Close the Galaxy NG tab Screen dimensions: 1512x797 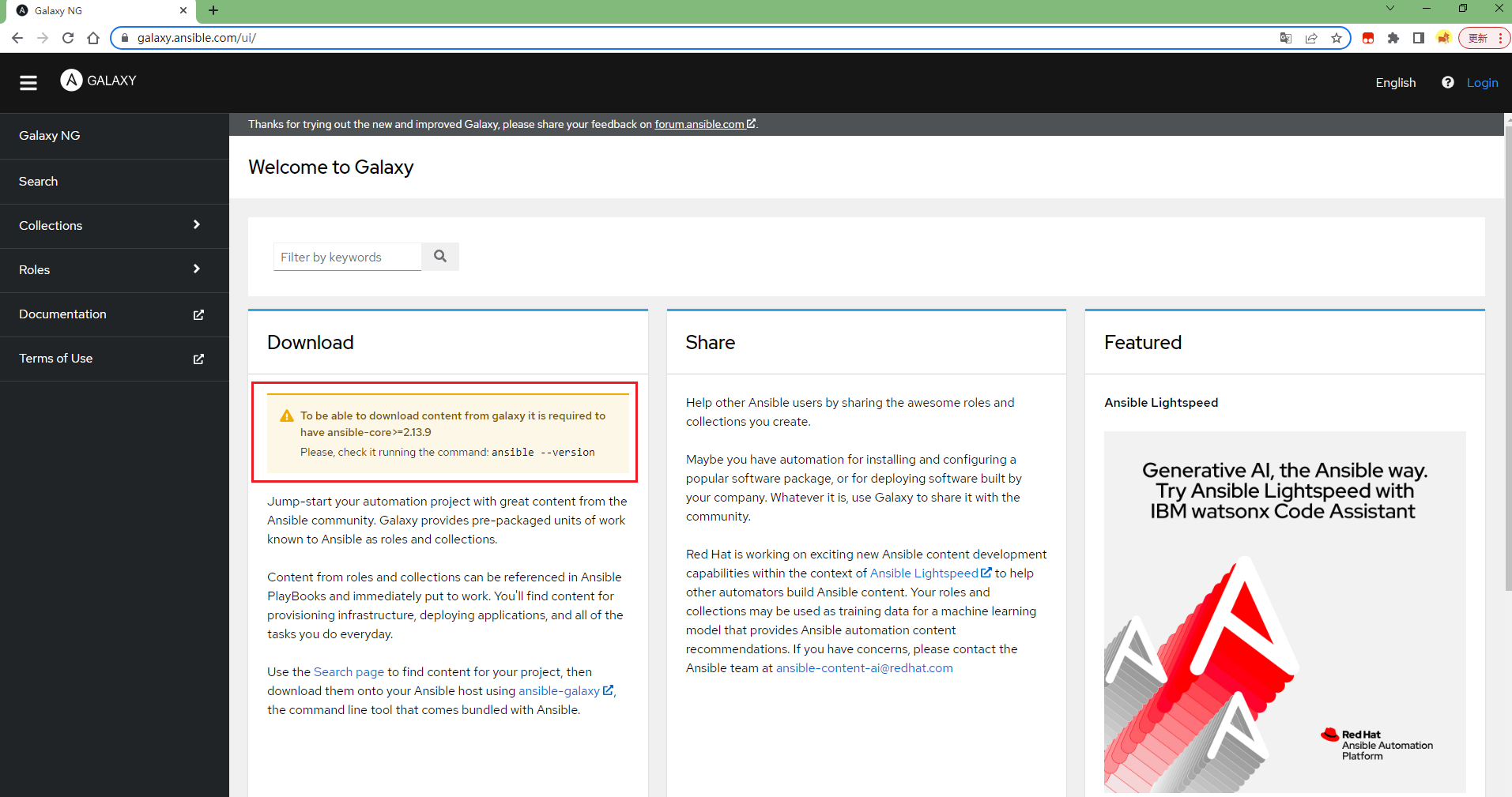click(x=183, y=10)
